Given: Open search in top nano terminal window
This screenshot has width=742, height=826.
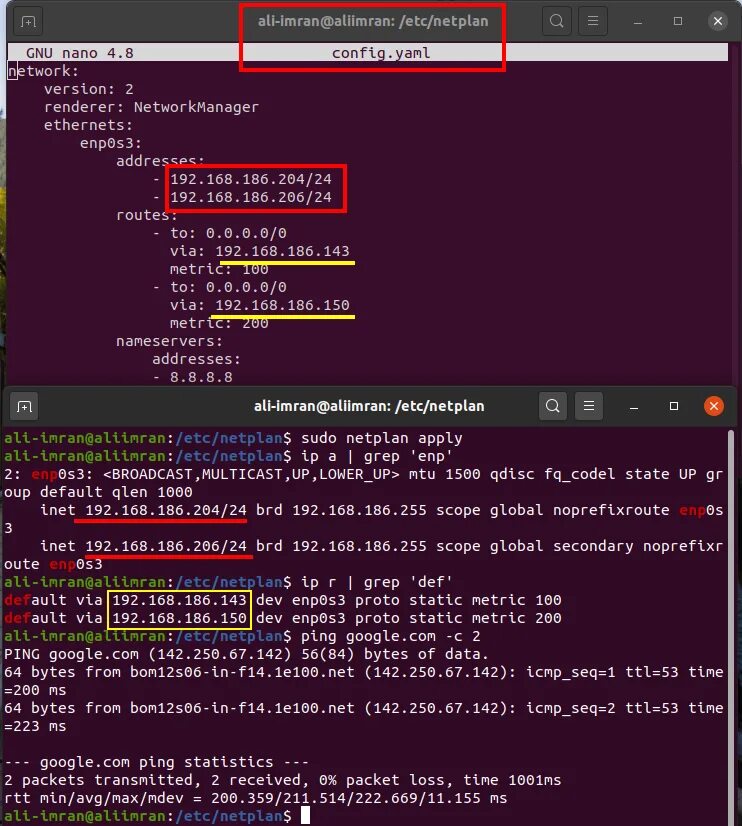Looking at the screenshot, I should [x=557, y=21].
